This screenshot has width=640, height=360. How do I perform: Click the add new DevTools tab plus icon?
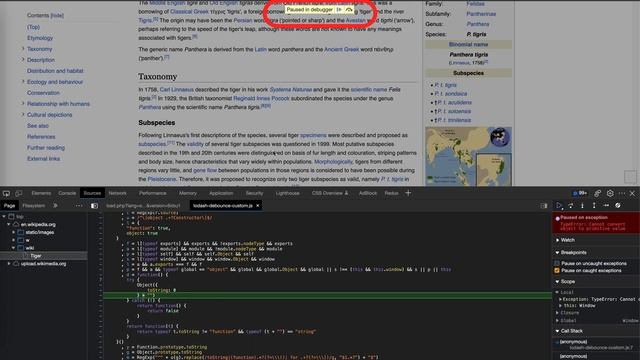408,193
